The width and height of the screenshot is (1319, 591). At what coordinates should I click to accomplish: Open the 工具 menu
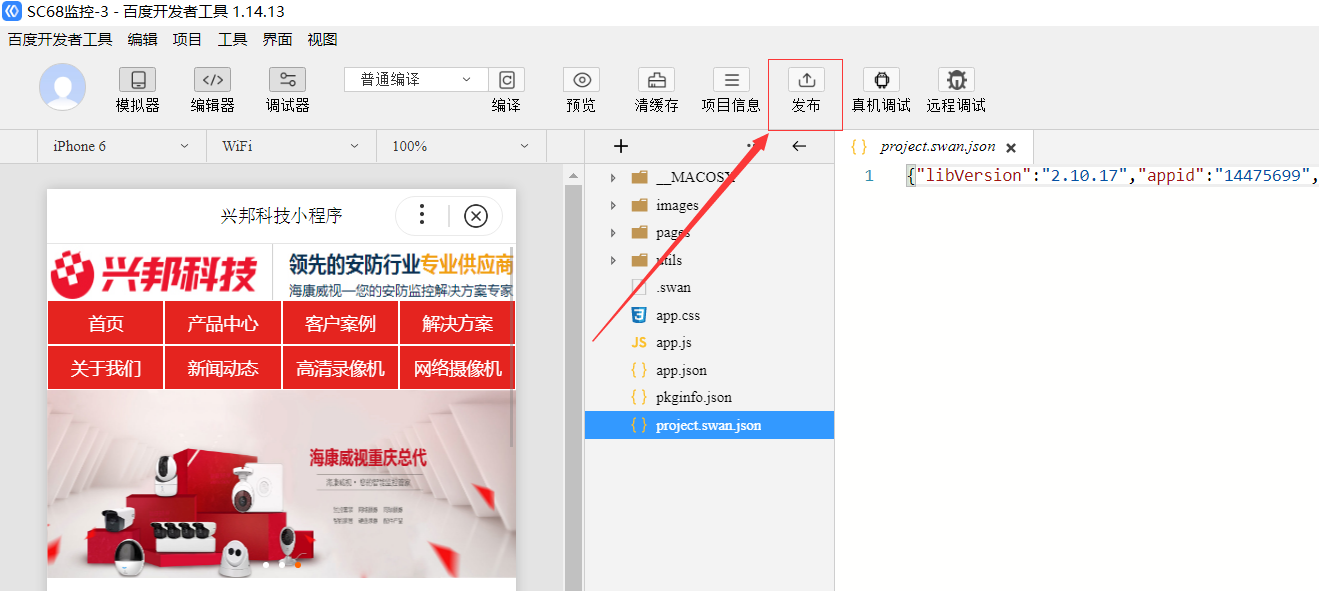[232, 40]
